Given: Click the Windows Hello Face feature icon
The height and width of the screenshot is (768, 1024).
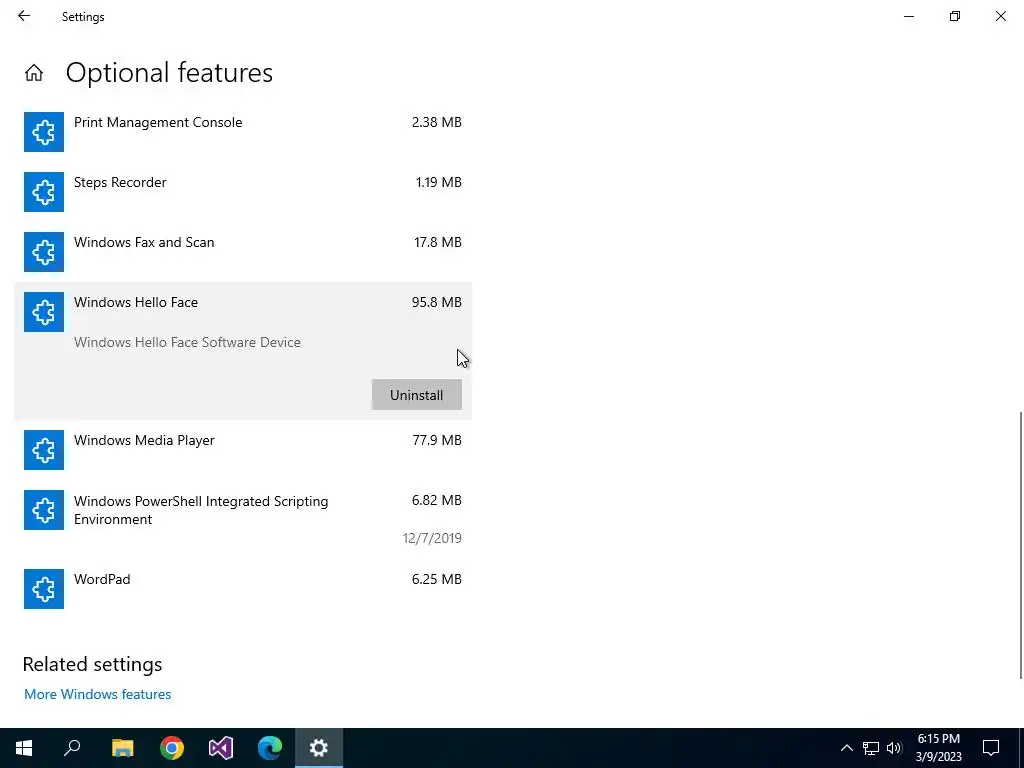Looking at the screenshot, I should [x=44, y=312].
